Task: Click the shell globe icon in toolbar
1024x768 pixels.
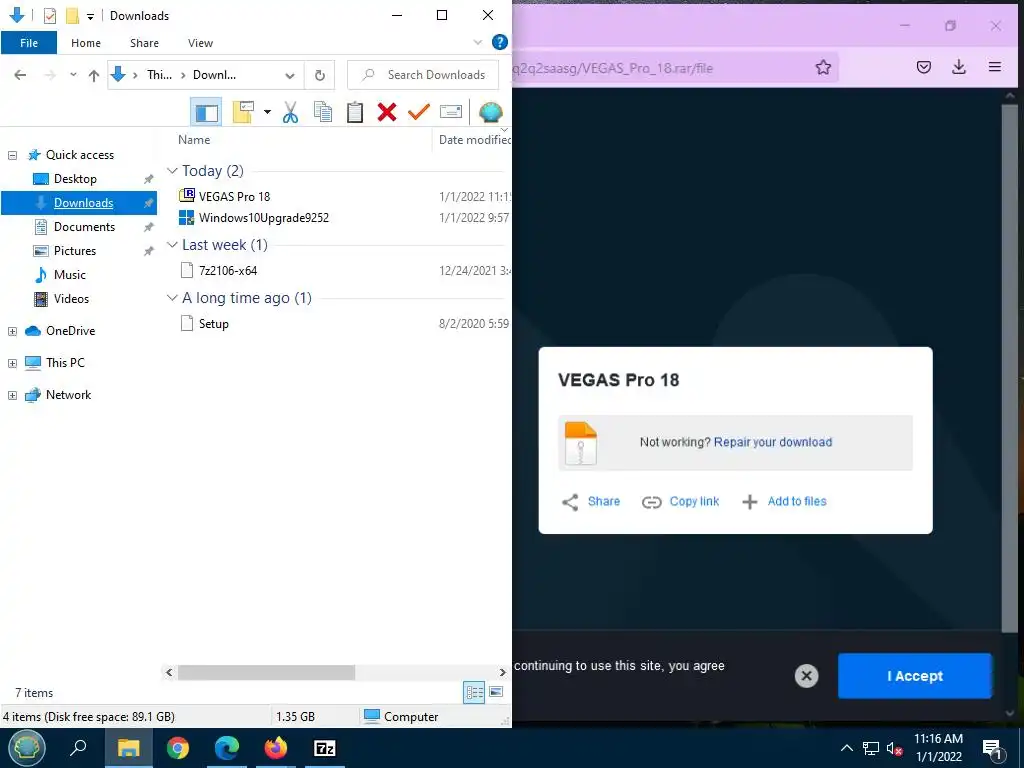Action: coord(490,112)
